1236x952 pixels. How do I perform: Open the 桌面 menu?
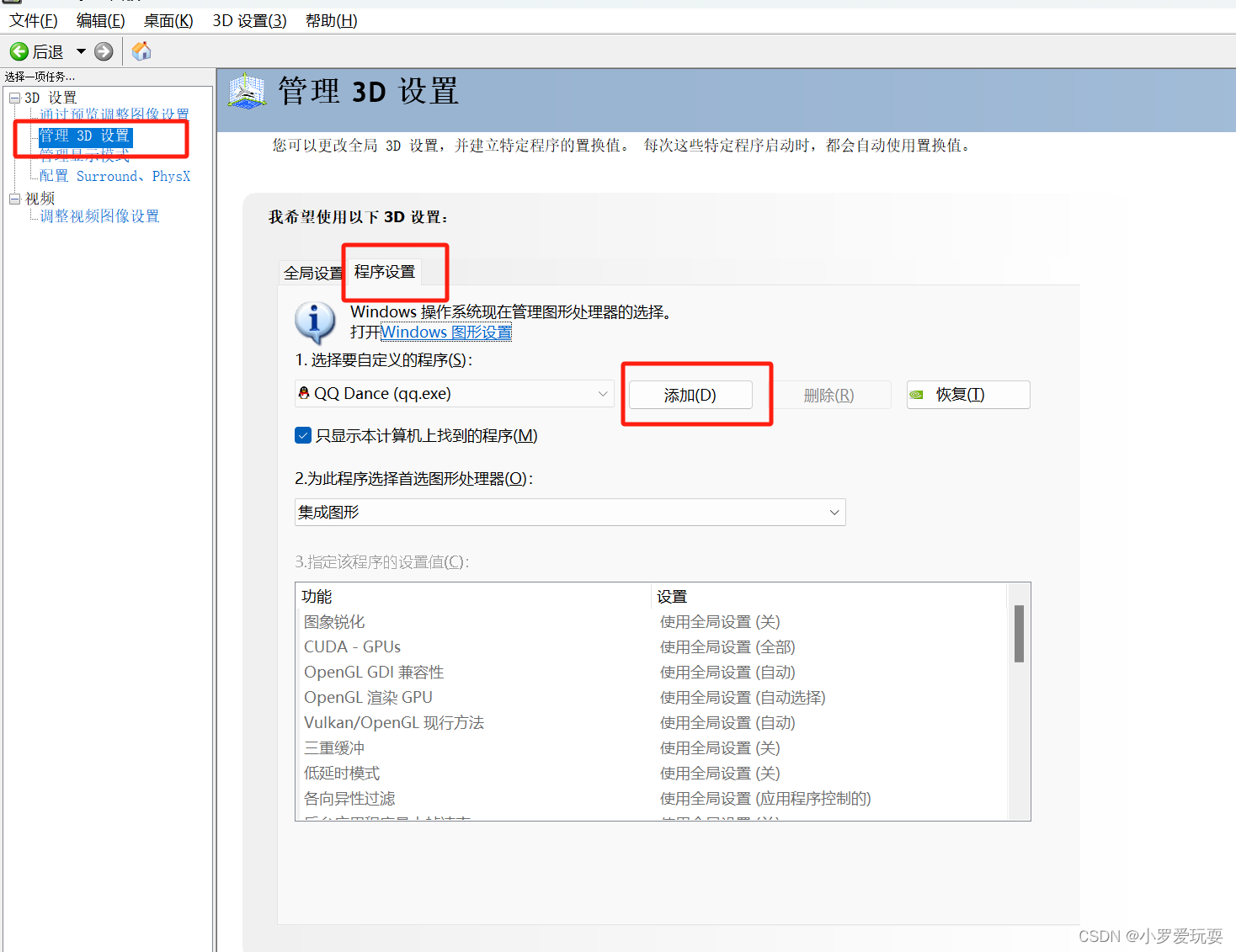(x=168, y=20)
